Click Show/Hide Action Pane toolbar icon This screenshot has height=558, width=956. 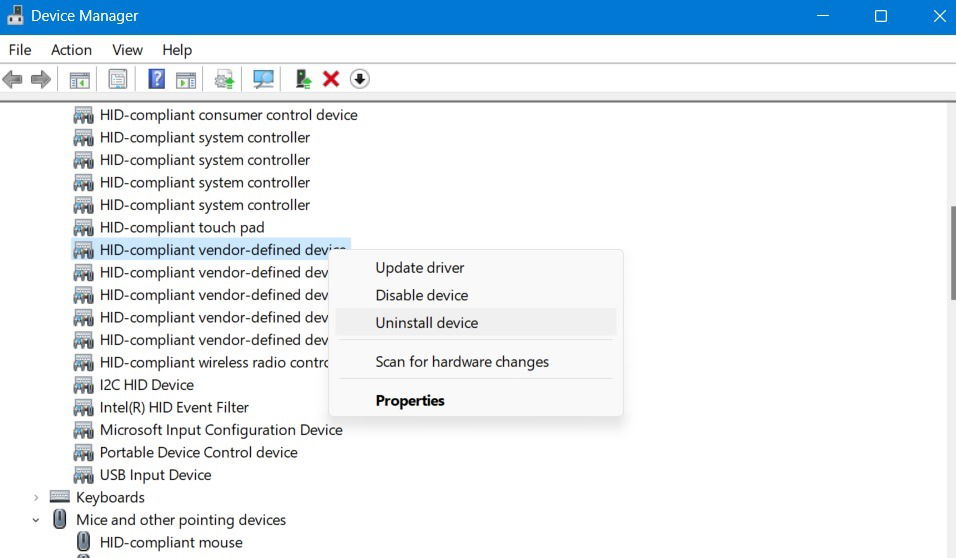pyautogui.click(x=186, y=79)
